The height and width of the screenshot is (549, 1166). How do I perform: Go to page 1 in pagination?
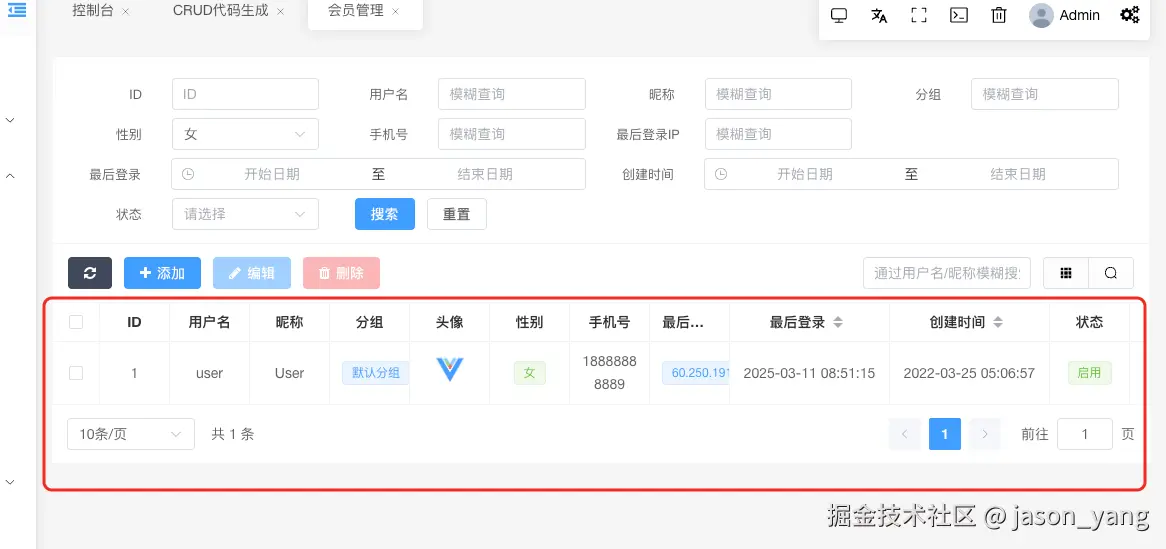click(x=944, y=434)
